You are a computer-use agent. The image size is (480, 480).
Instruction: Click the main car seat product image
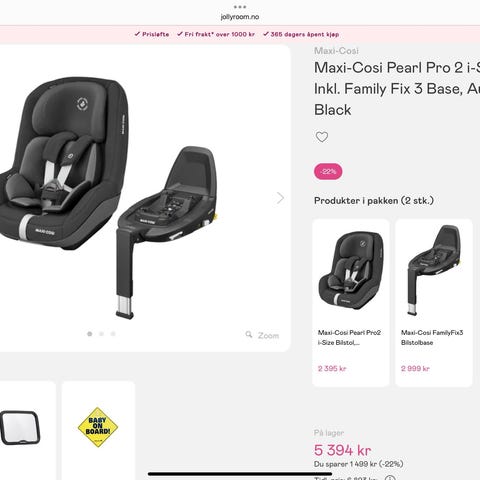point(110,197)
